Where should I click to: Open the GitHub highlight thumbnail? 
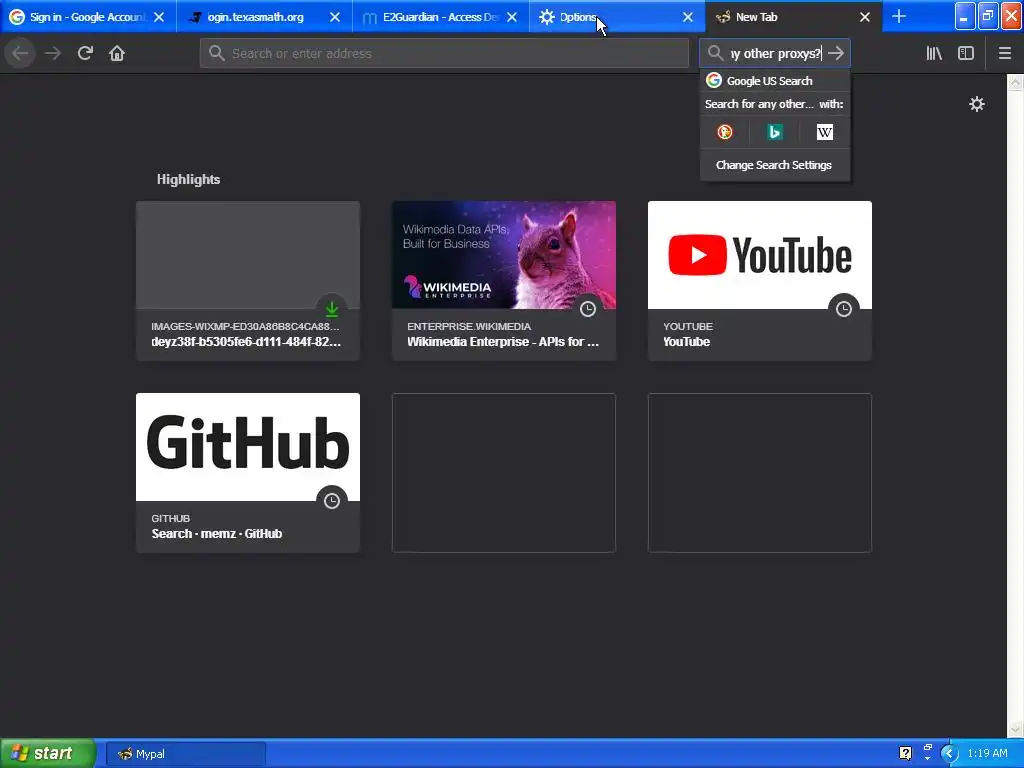click(x=248, y=447)
